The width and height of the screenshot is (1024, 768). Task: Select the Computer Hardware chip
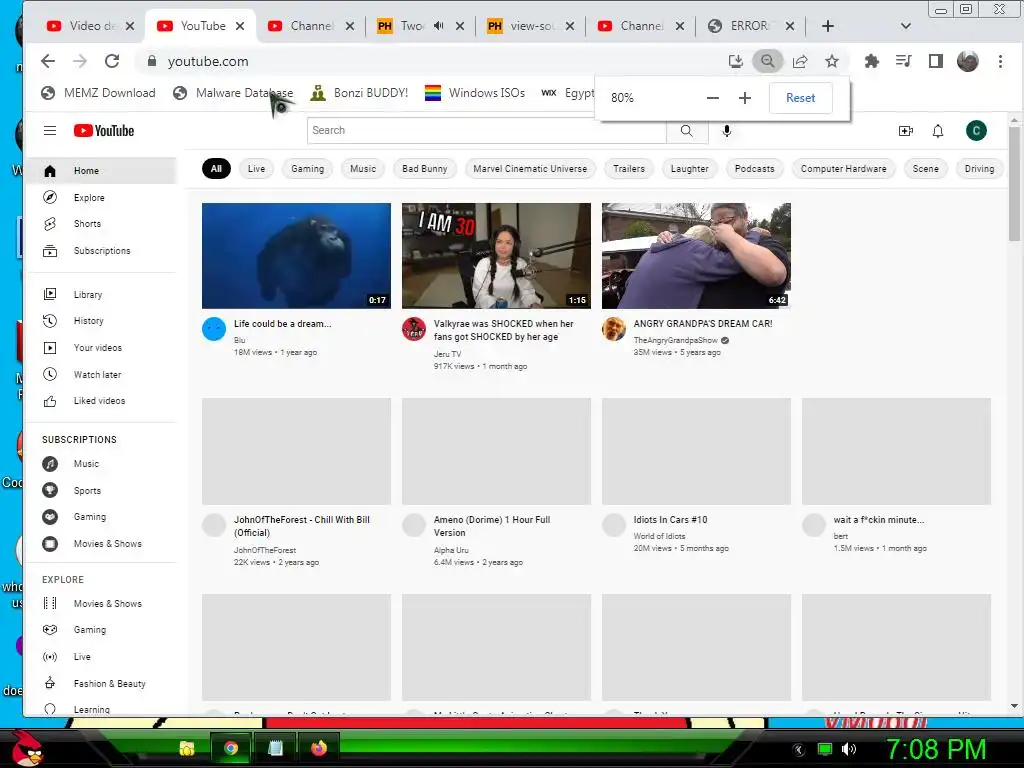click(x=844, y=168)
